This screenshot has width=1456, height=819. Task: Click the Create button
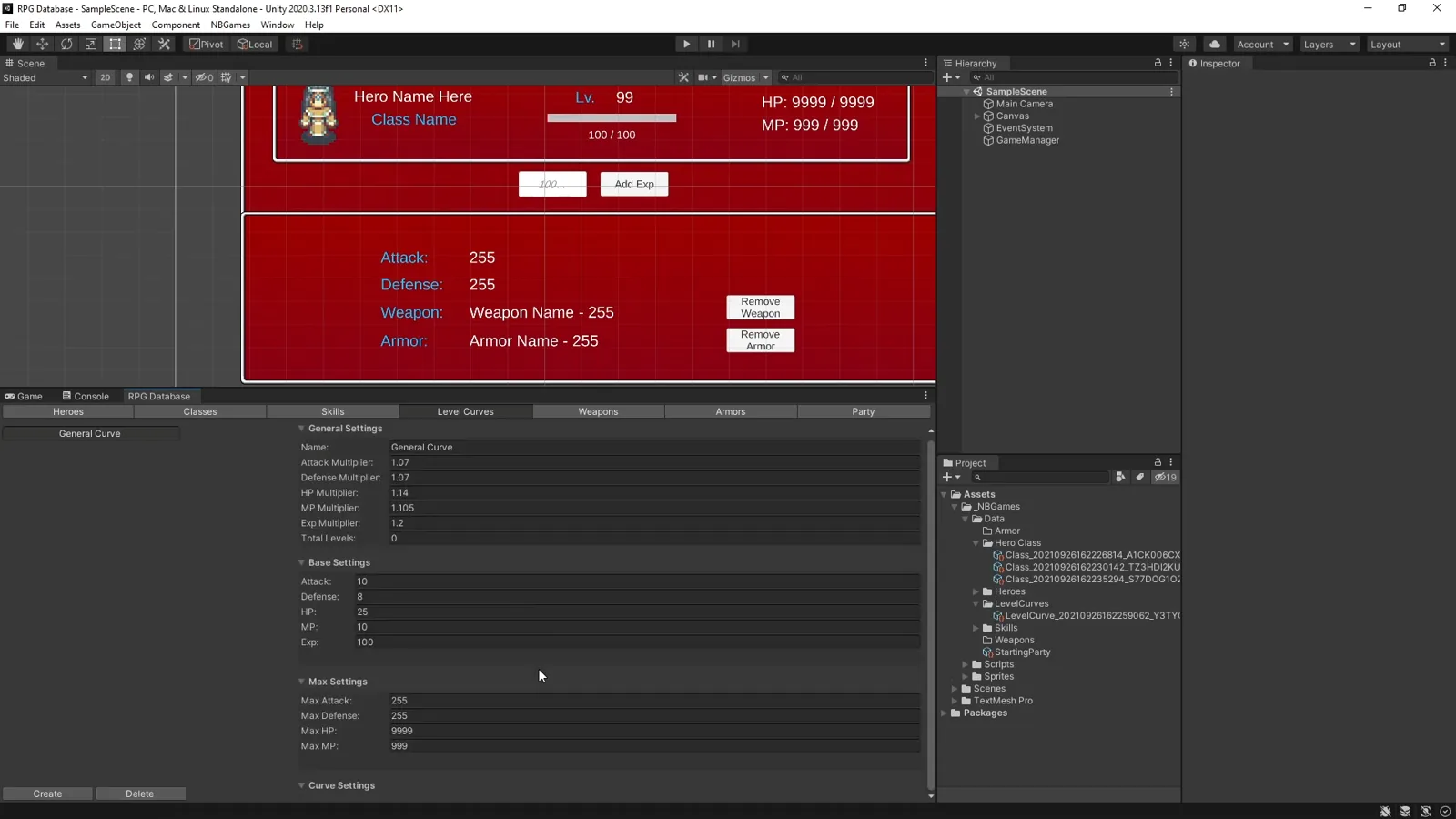pyautogui.click(x=47, y=794)
